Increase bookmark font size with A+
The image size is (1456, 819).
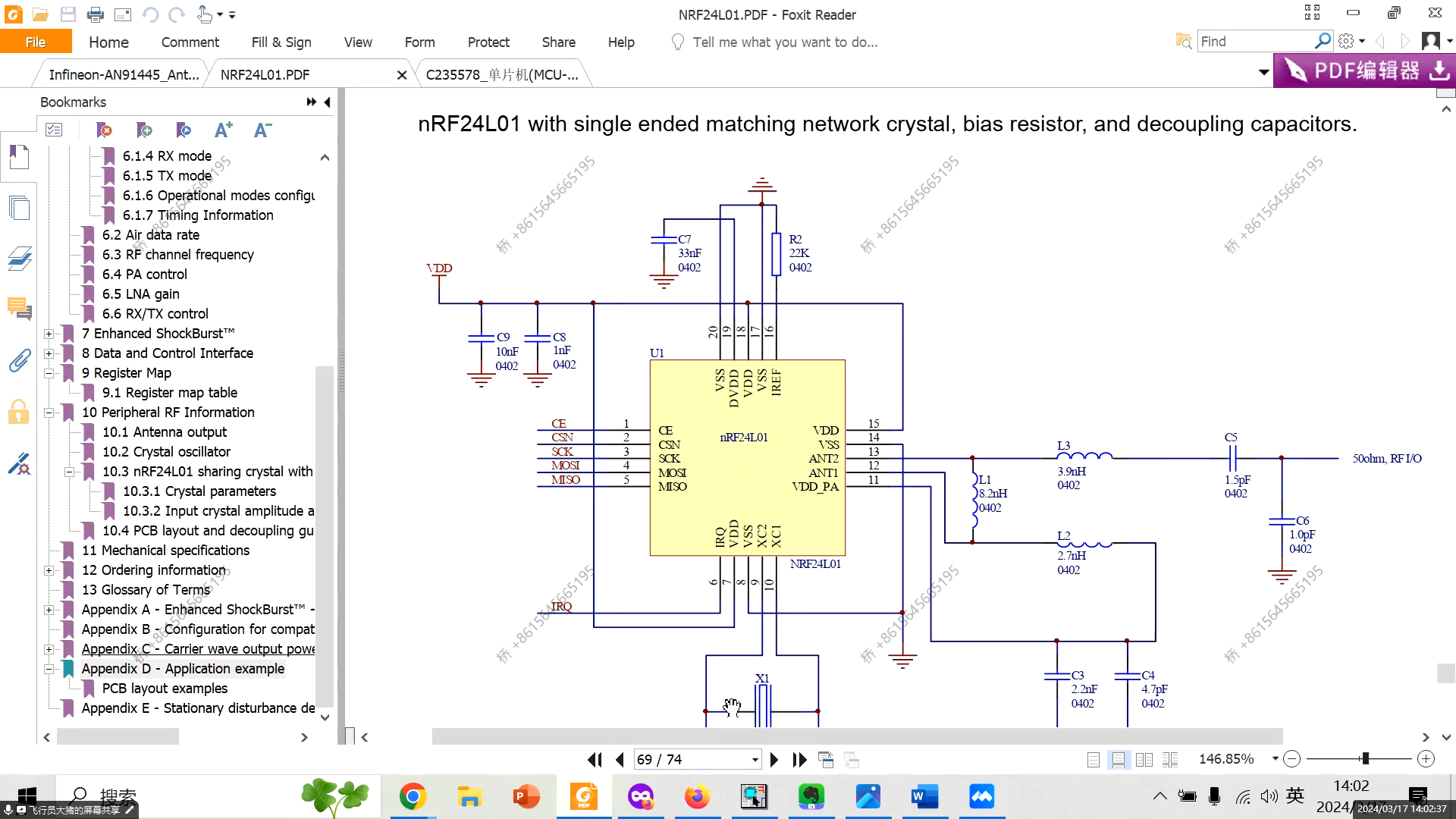point(223,130)
